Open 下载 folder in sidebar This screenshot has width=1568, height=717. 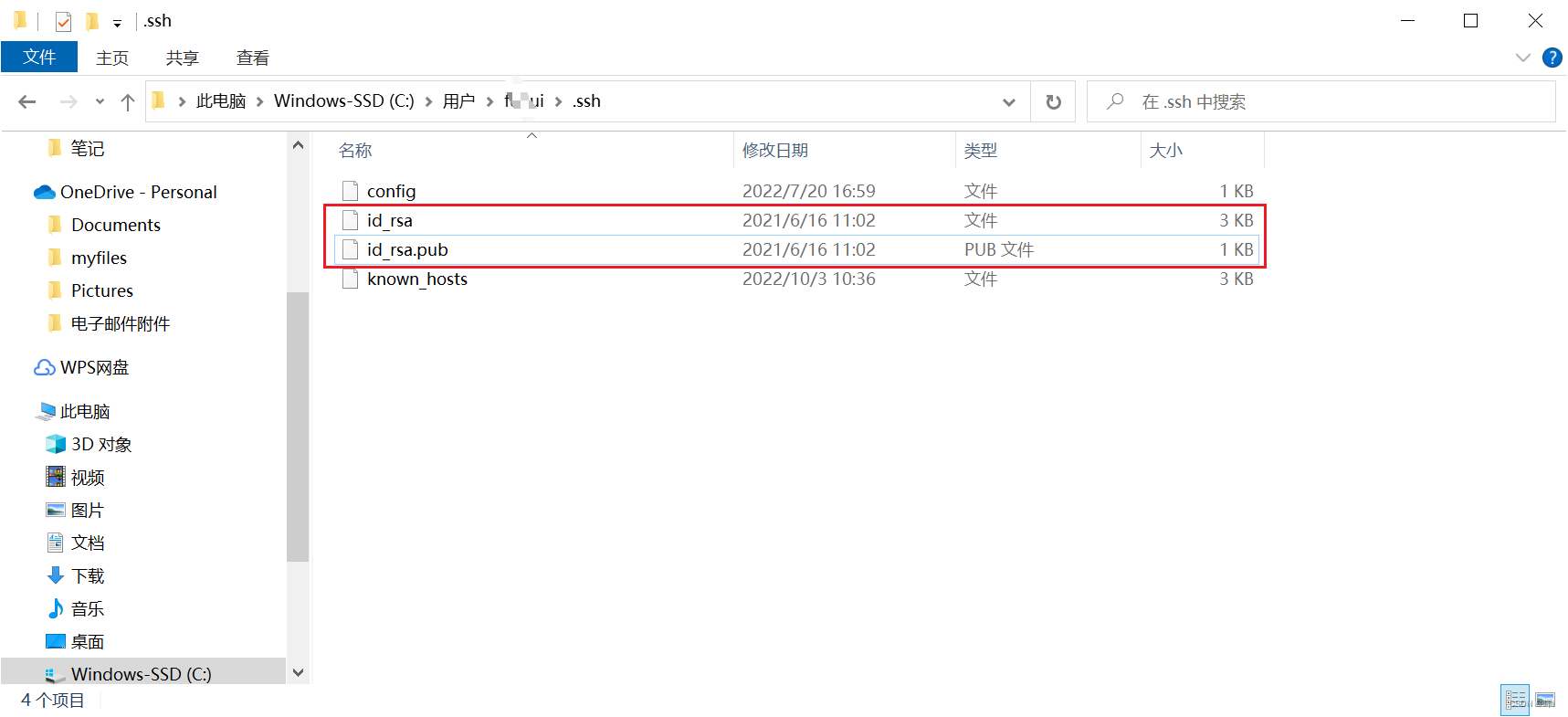(x=88, y=575)
